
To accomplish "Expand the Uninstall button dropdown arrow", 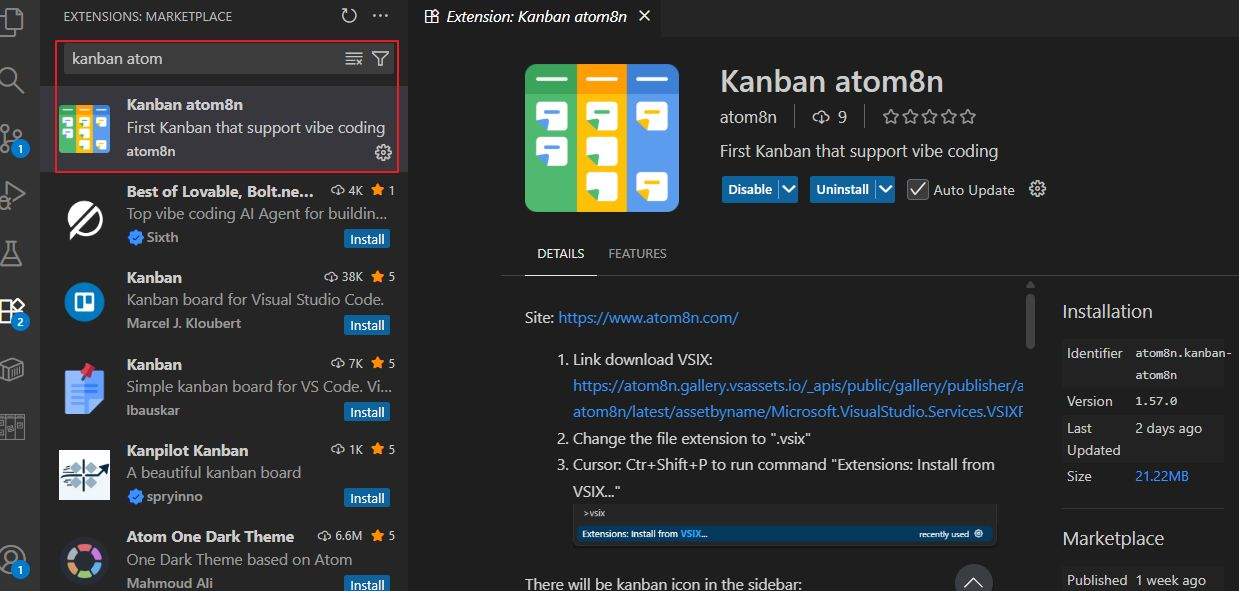I will [x=885, y=189].
